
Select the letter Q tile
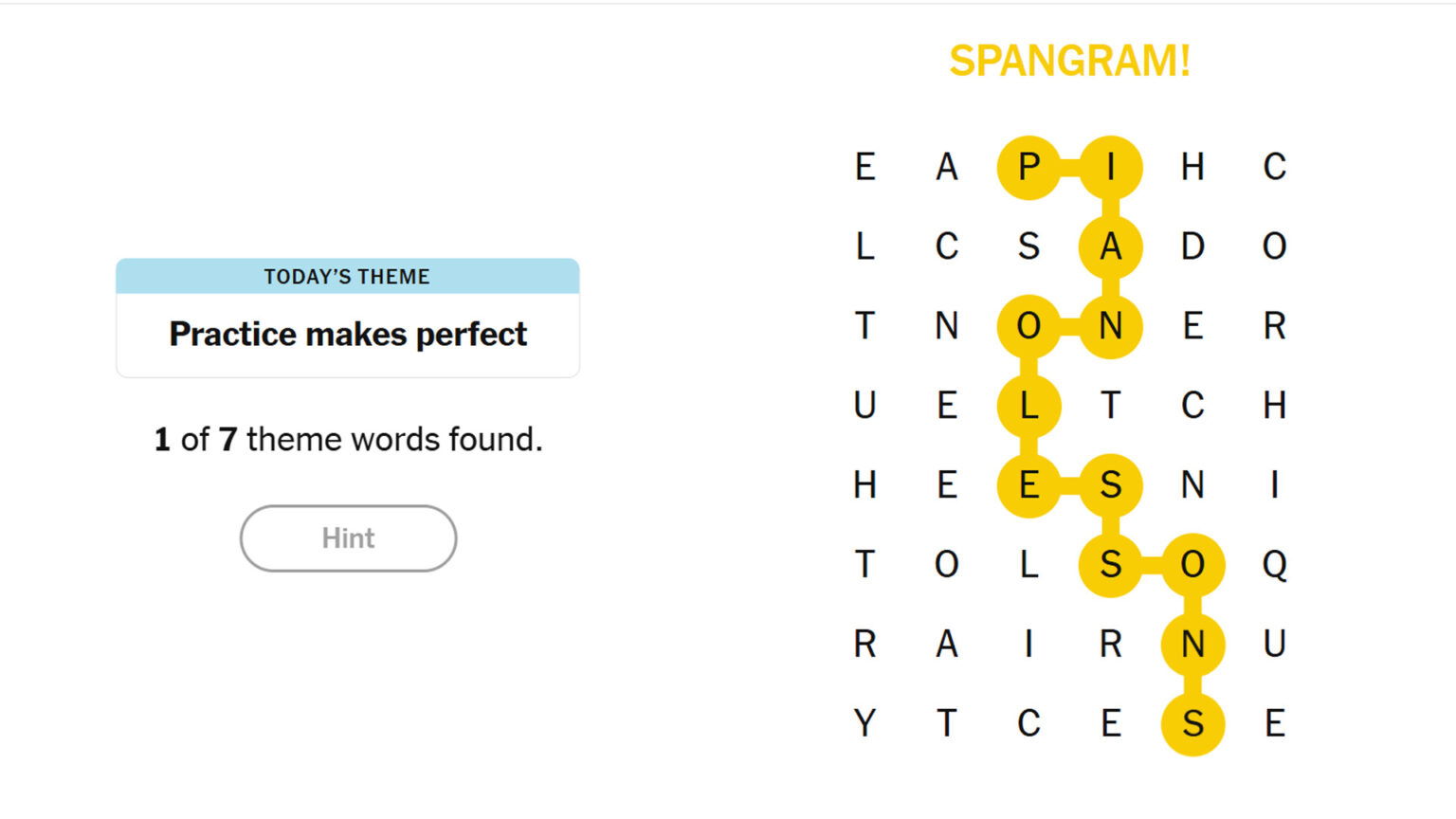tap(1274, 565)
